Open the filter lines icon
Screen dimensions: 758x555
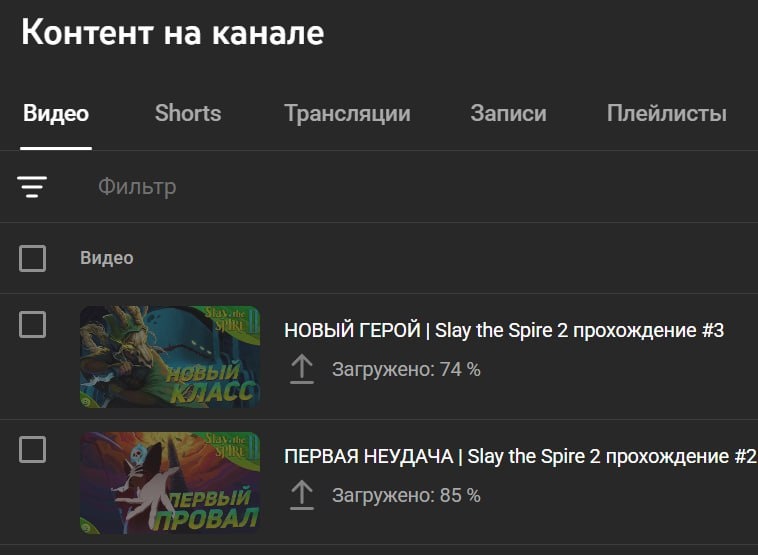pyautogui.click(x=32, y=187)
